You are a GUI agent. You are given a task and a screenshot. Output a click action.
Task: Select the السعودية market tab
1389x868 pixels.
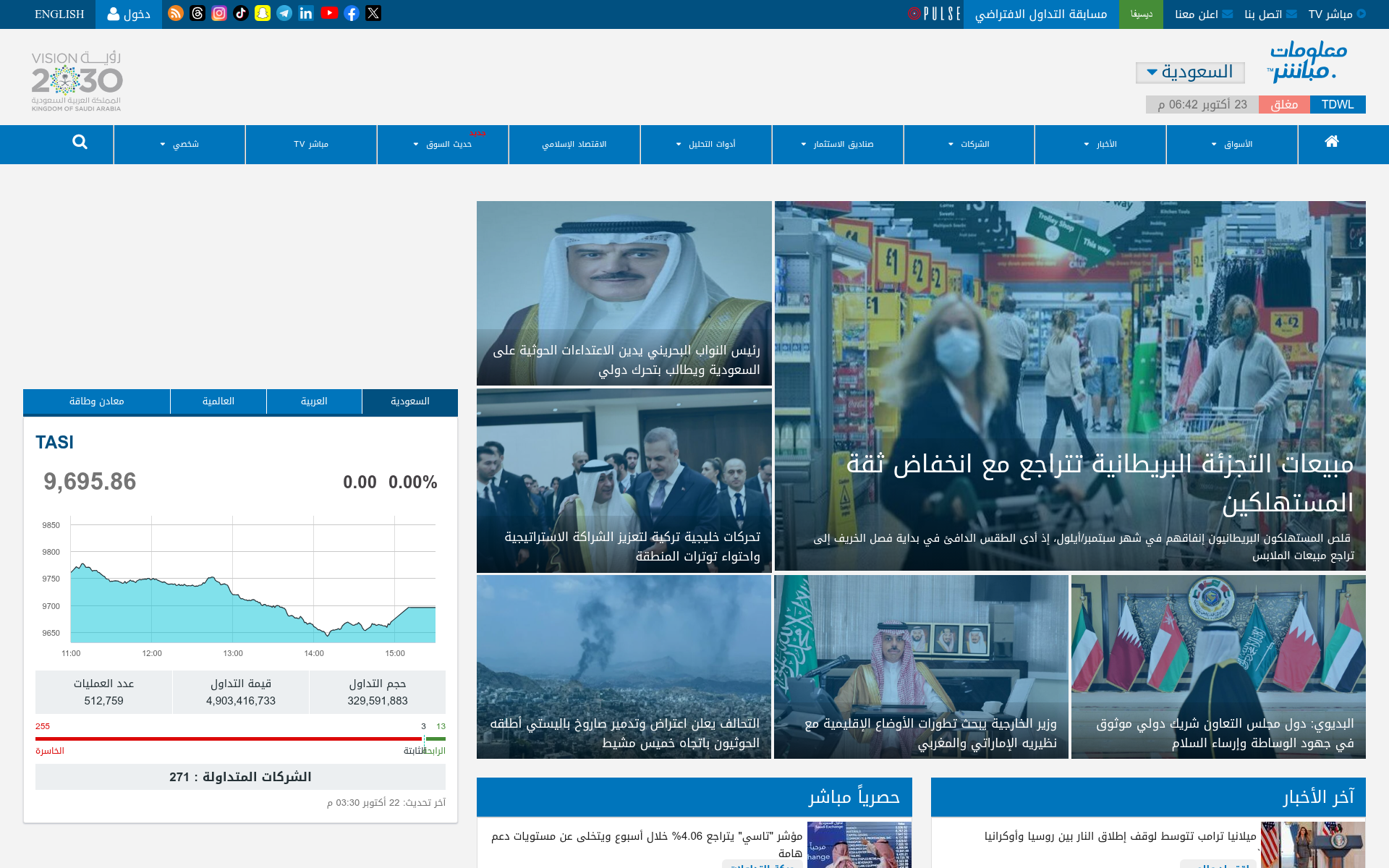pyautogui.click(x=410, y=401)
